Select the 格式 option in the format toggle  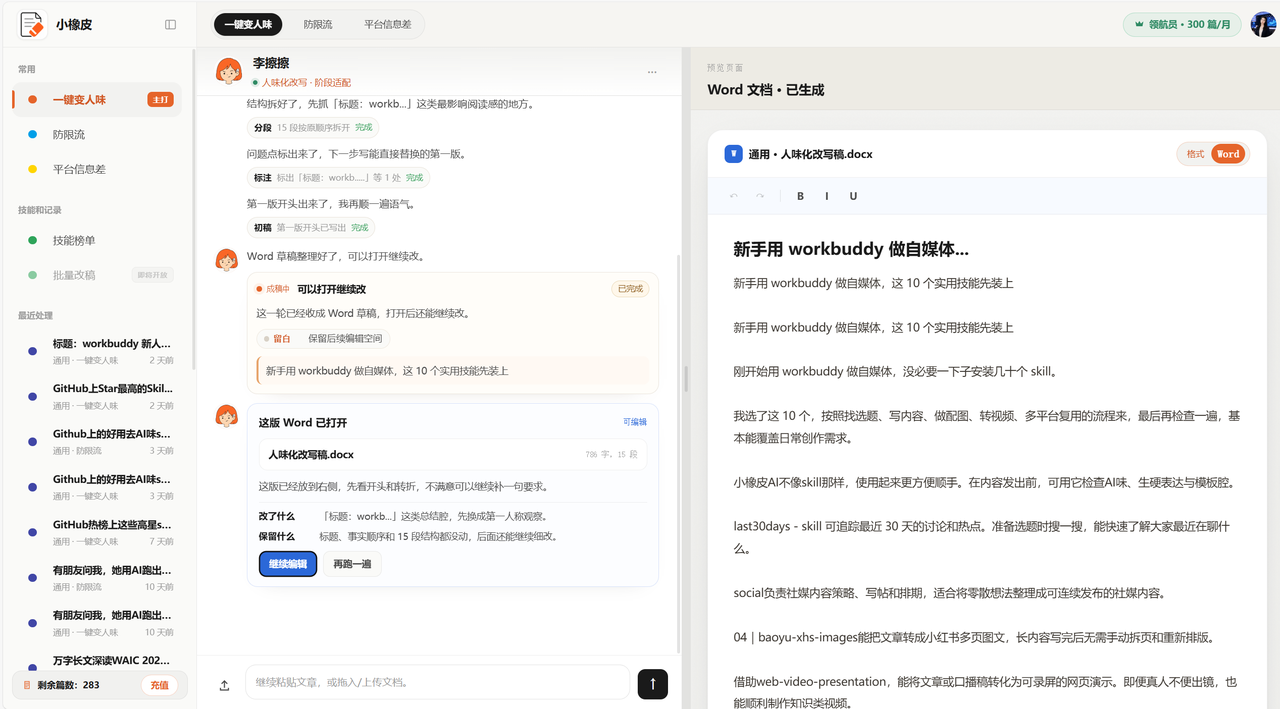pyautogui.click(x=1195, y=154)
